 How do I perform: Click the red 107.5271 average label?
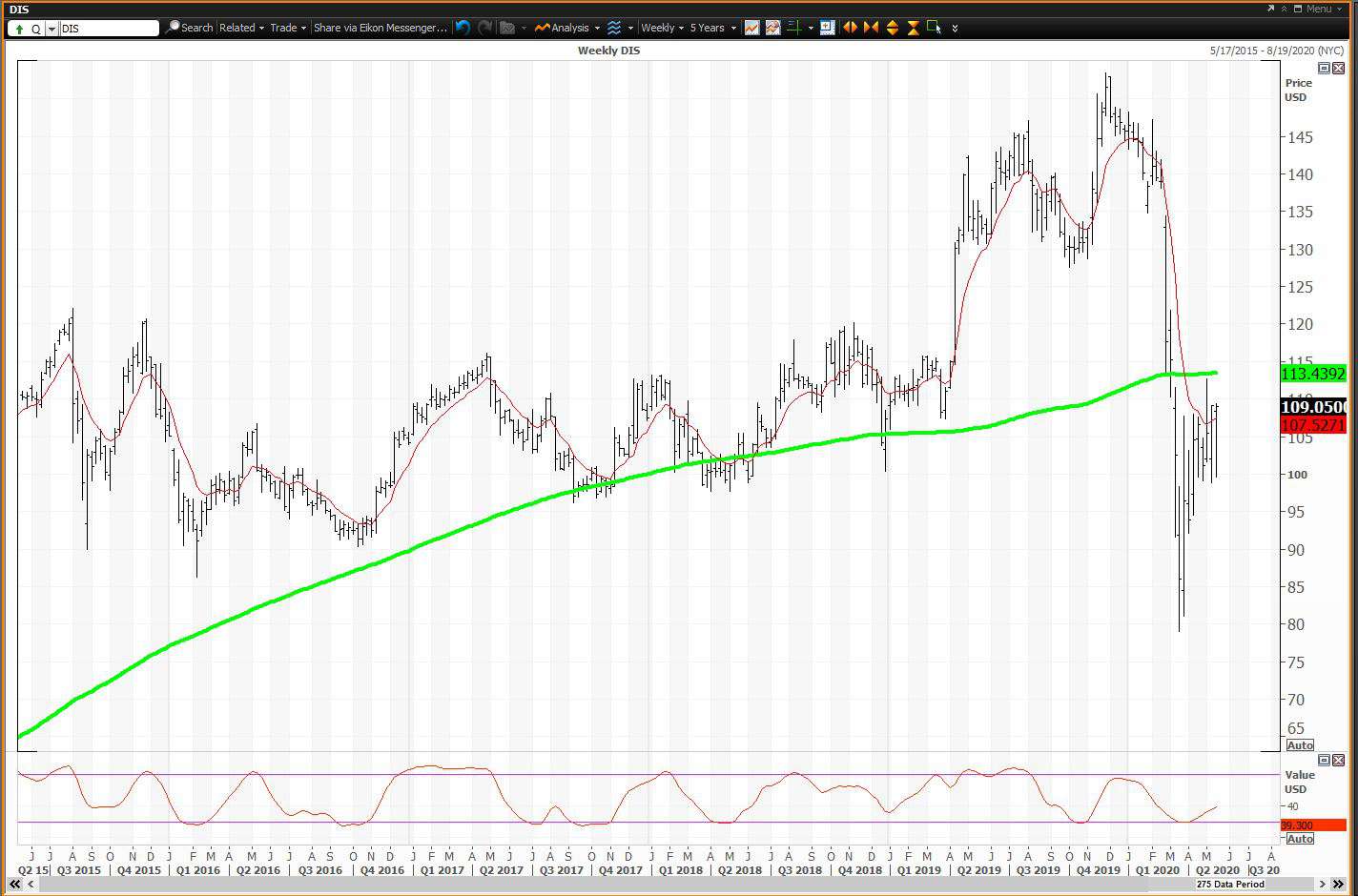click(x=1313, y=425)
